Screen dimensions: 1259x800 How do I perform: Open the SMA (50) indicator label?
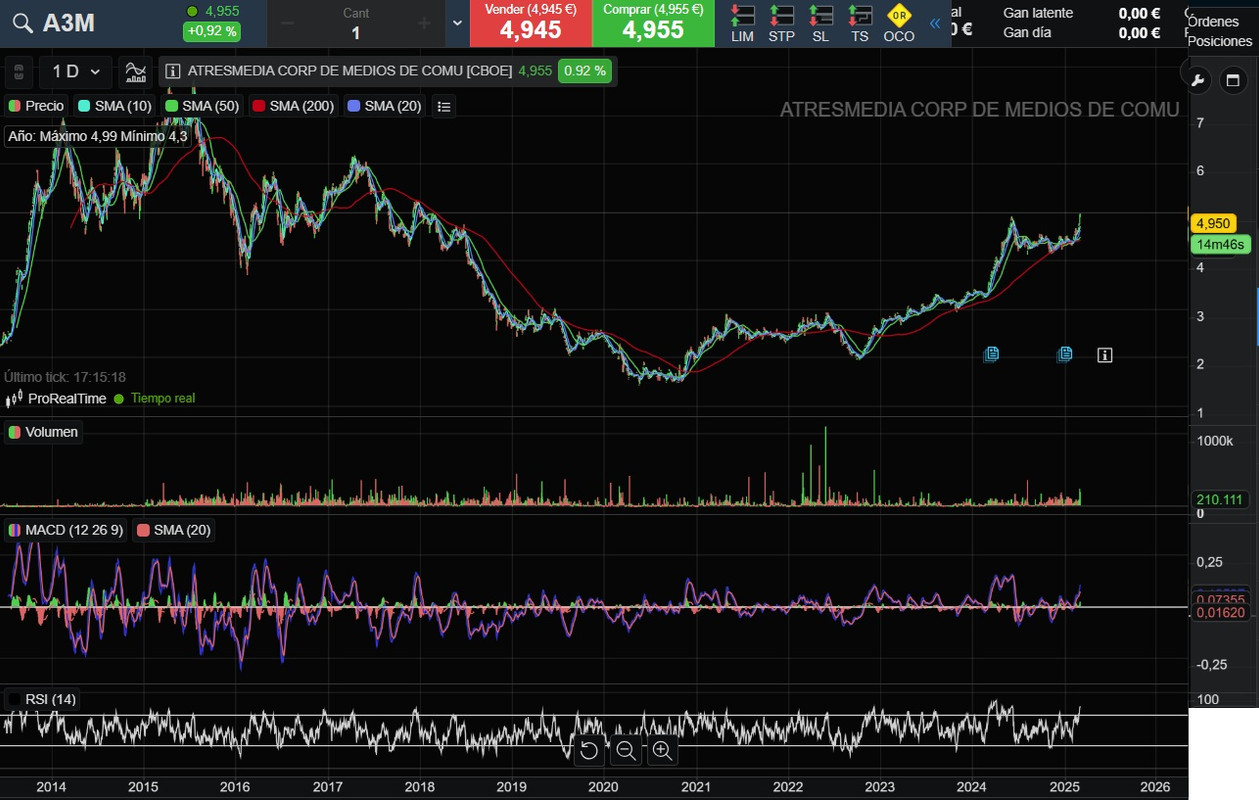(202, 106)
